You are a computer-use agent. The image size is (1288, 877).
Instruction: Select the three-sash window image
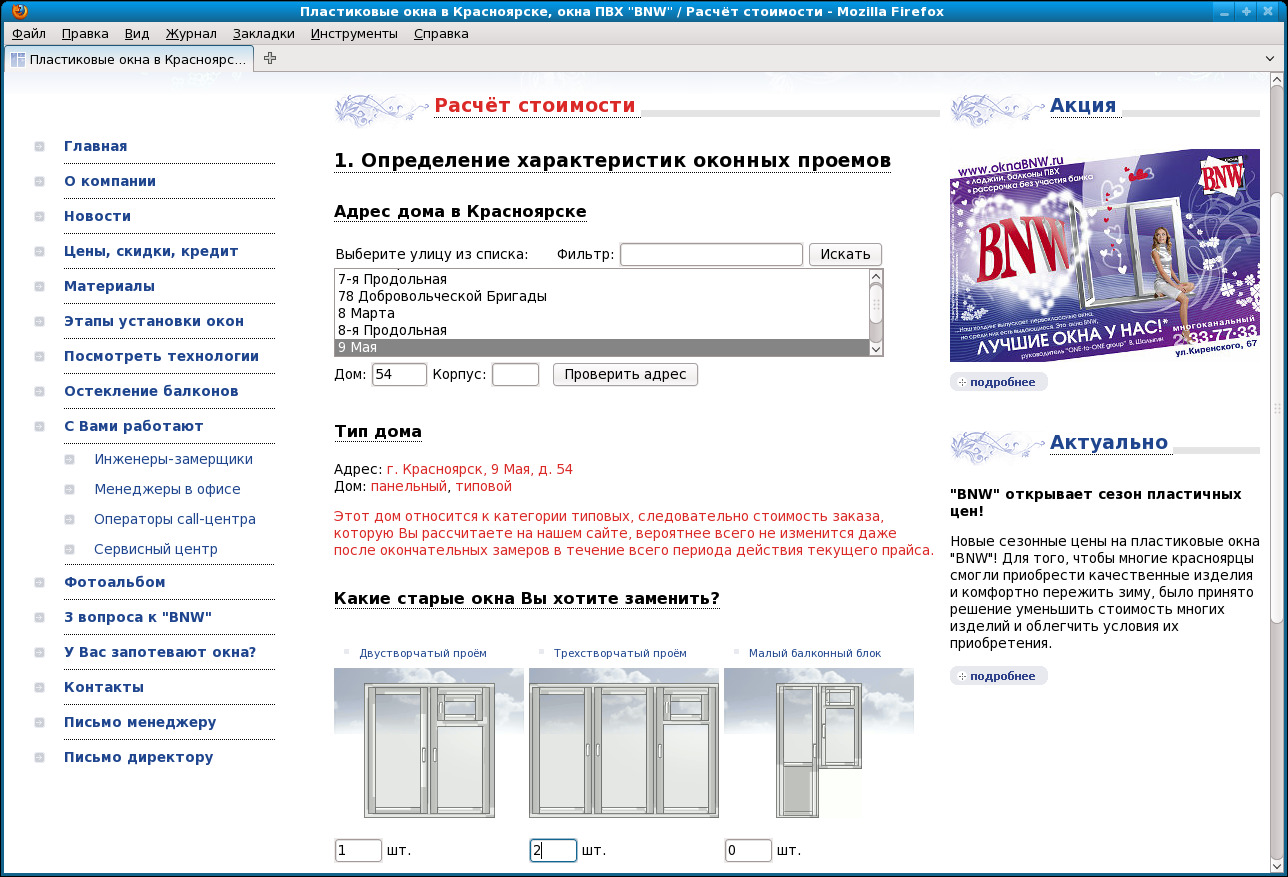[623, 743]
